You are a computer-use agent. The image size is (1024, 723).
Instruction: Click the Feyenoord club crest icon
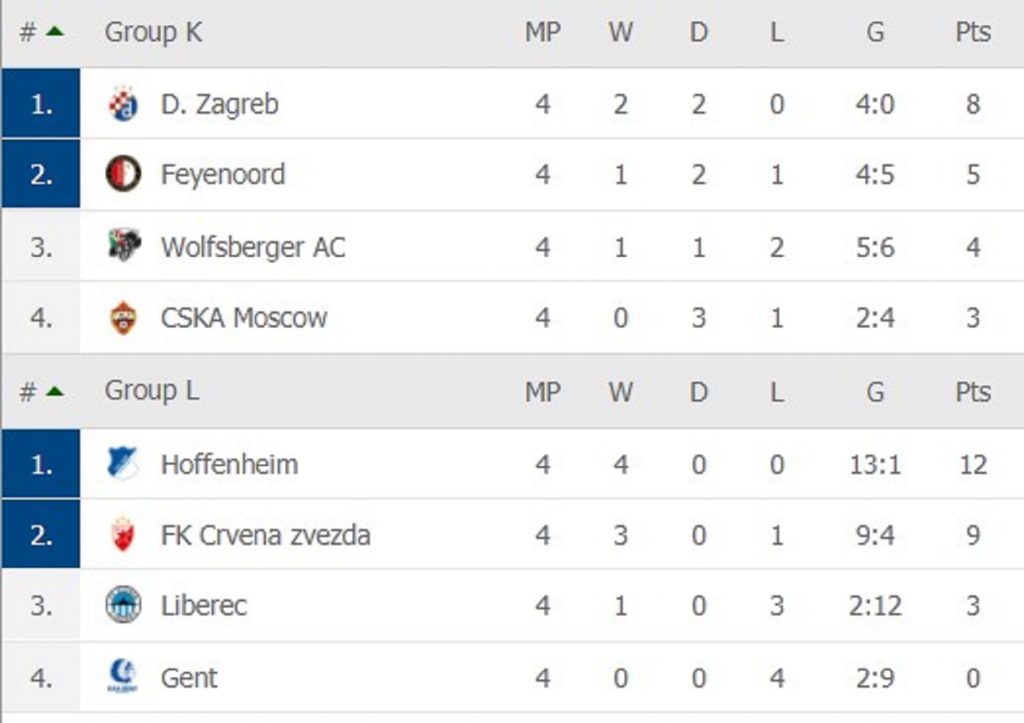(123, 175)
